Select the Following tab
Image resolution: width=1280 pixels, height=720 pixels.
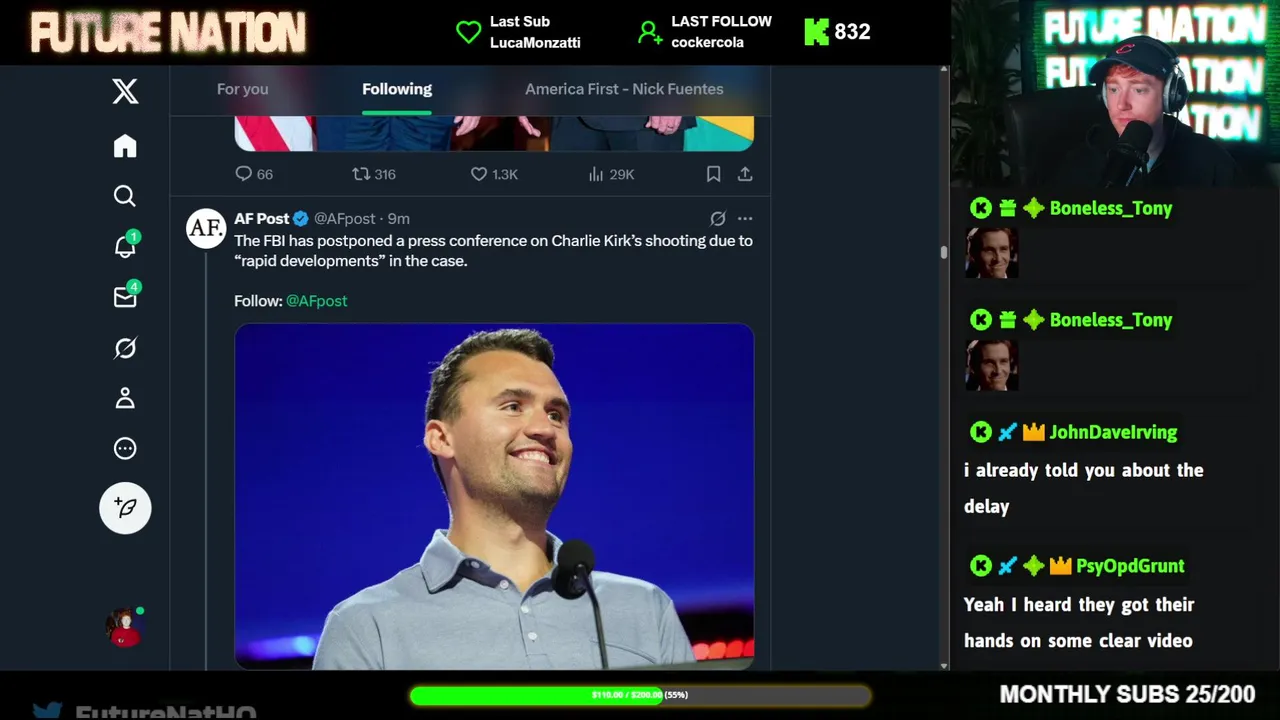pos(397,89)
